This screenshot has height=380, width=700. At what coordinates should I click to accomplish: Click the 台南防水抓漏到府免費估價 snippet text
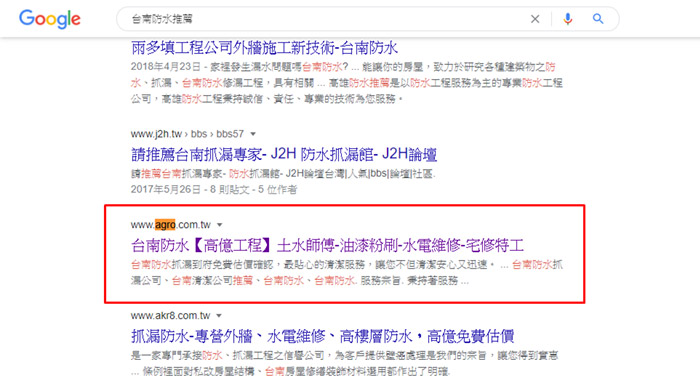(346, 273)
